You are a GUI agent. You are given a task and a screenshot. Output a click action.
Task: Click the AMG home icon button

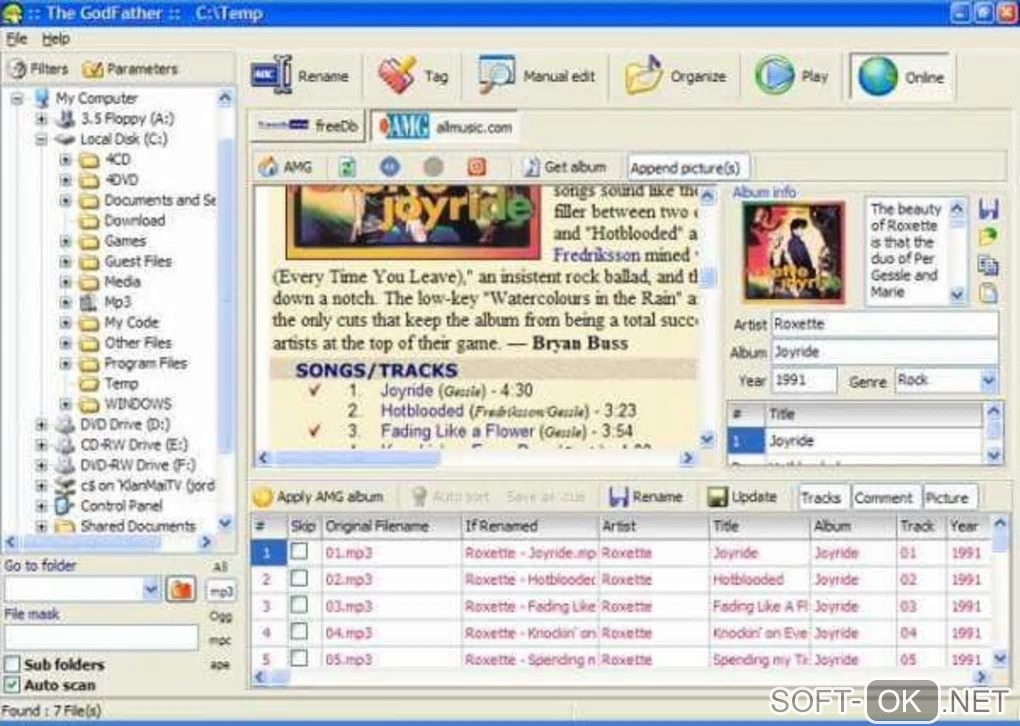point(284,167)
